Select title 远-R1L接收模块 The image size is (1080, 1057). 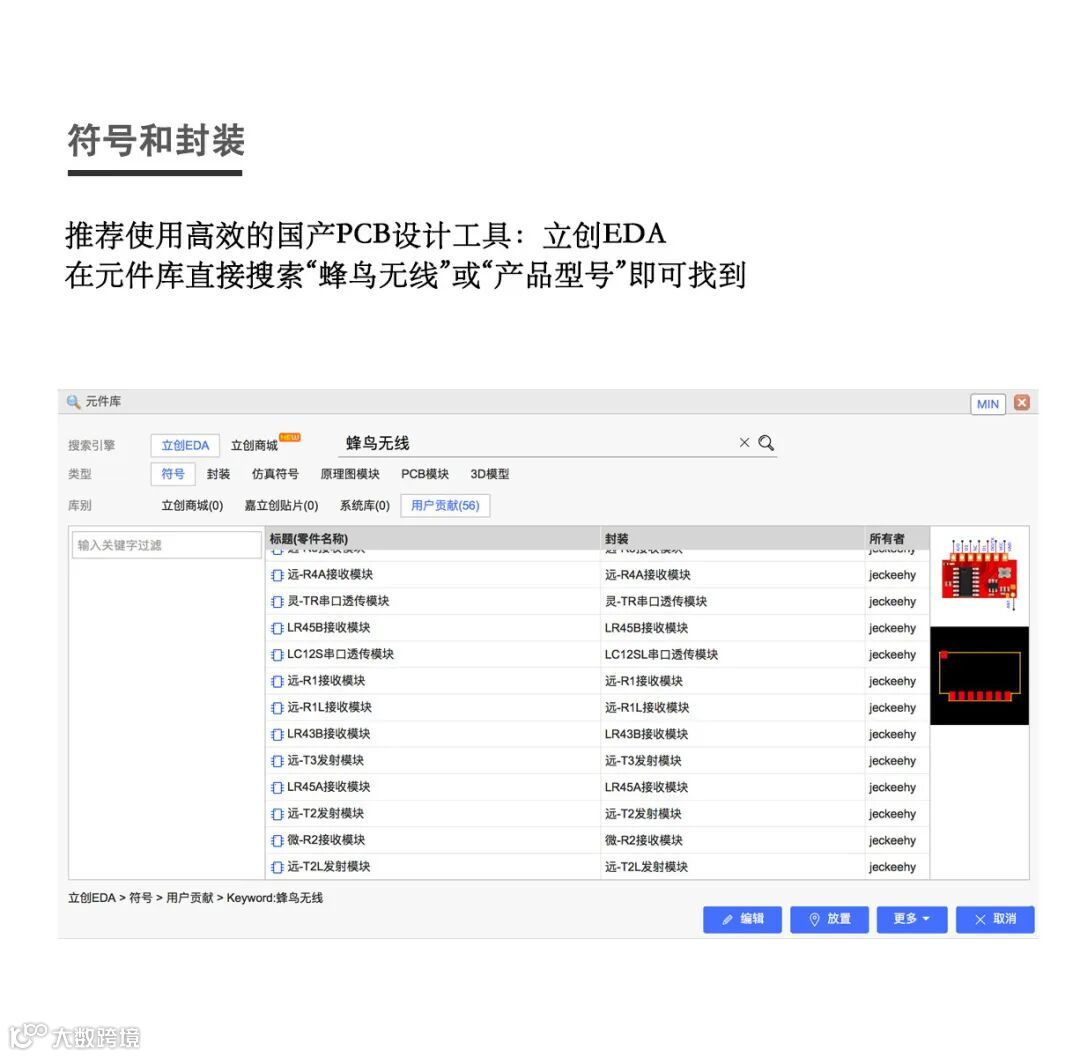coord(329,707)
